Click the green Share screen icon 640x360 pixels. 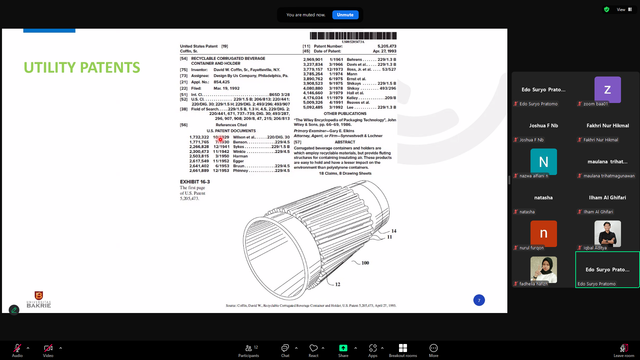coord(343,348)
